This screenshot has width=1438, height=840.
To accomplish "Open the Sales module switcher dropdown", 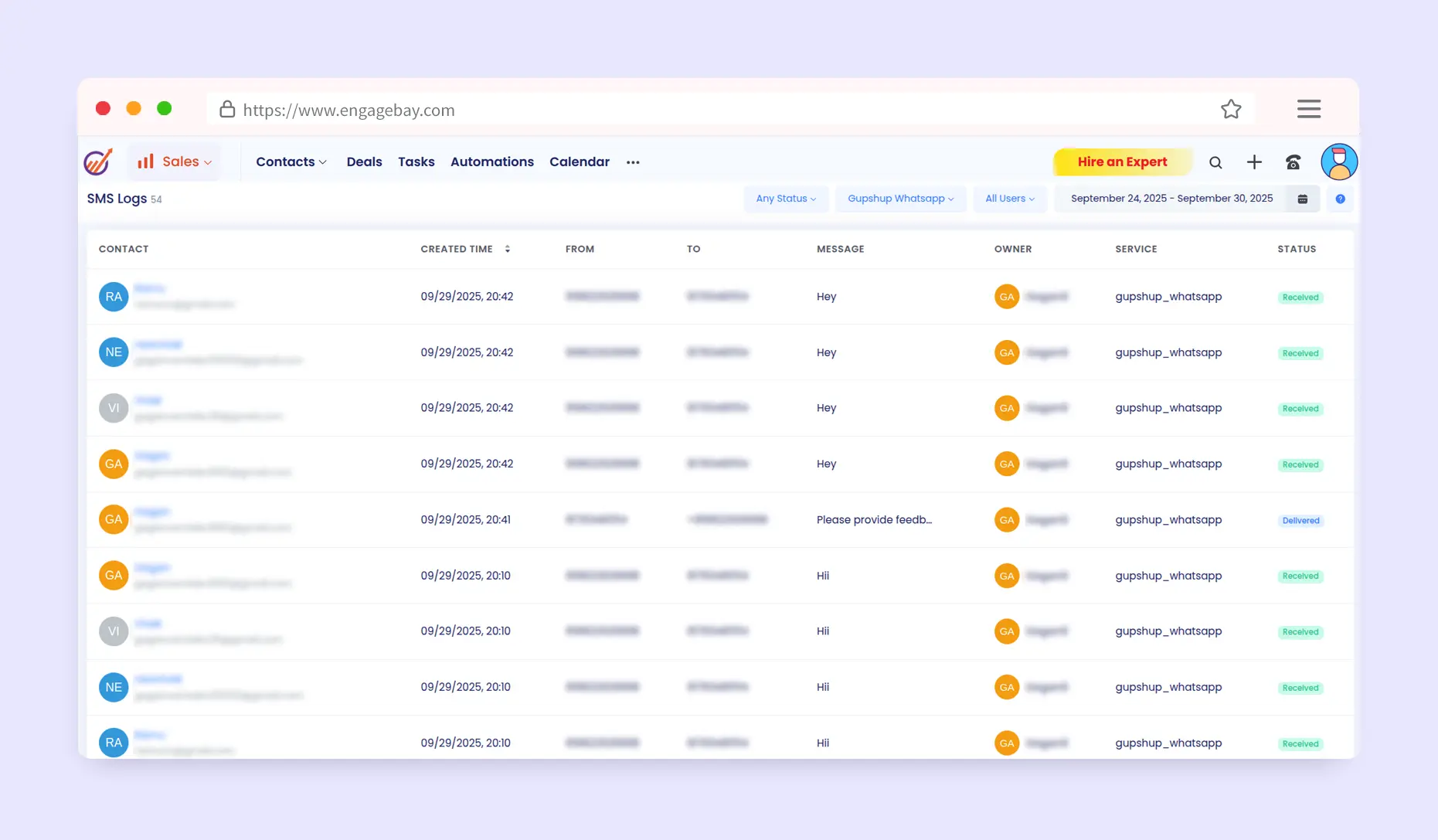I will pos(175,162).
